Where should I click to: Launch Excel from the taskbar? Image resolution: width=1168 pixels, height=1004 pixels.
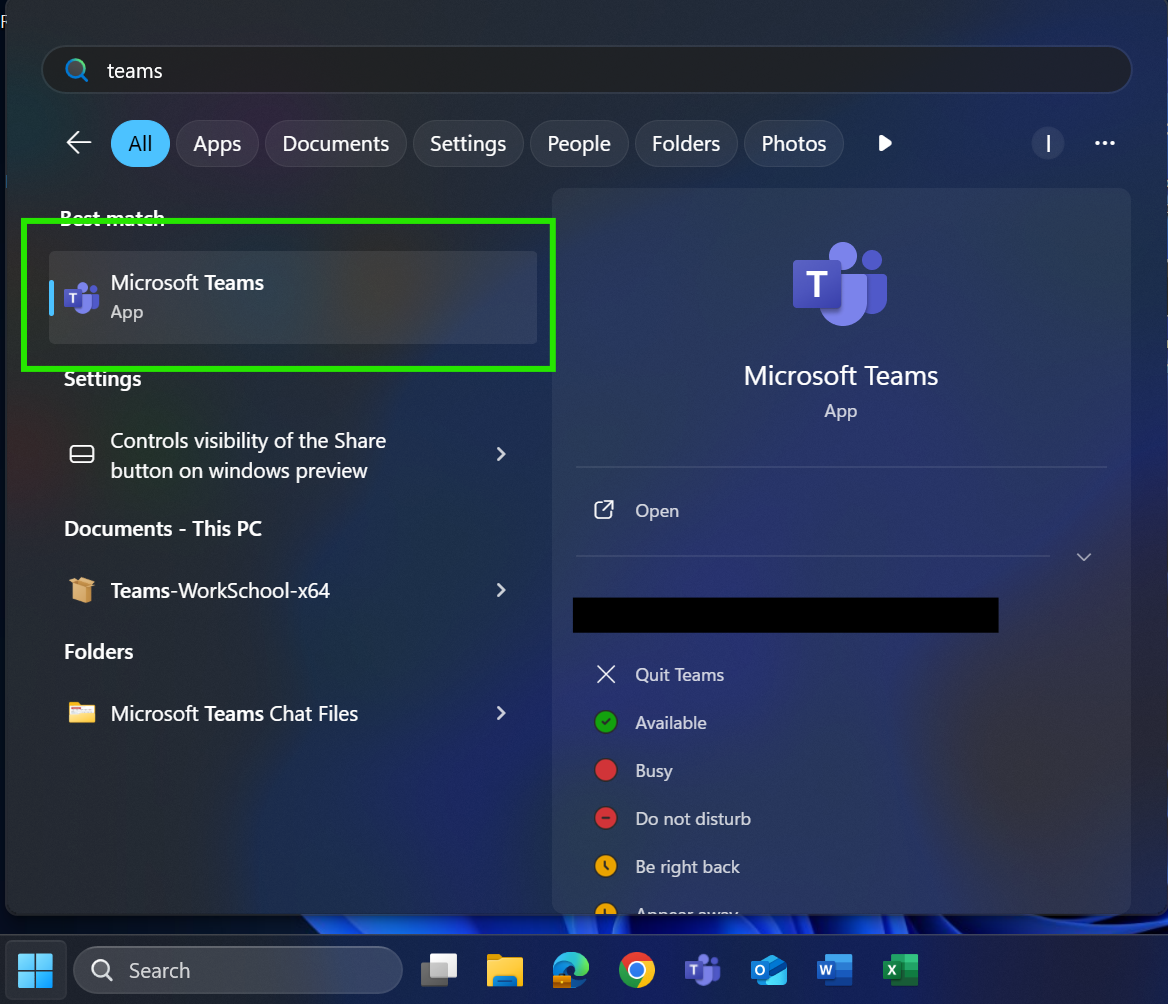(900, 970)
